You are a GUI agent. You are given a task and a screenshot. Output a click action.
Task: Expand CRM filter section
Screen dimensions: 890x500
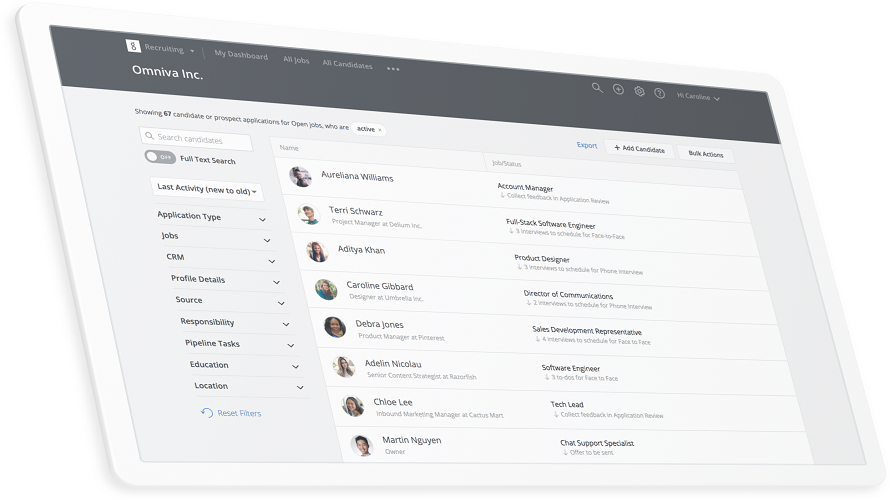221,259
